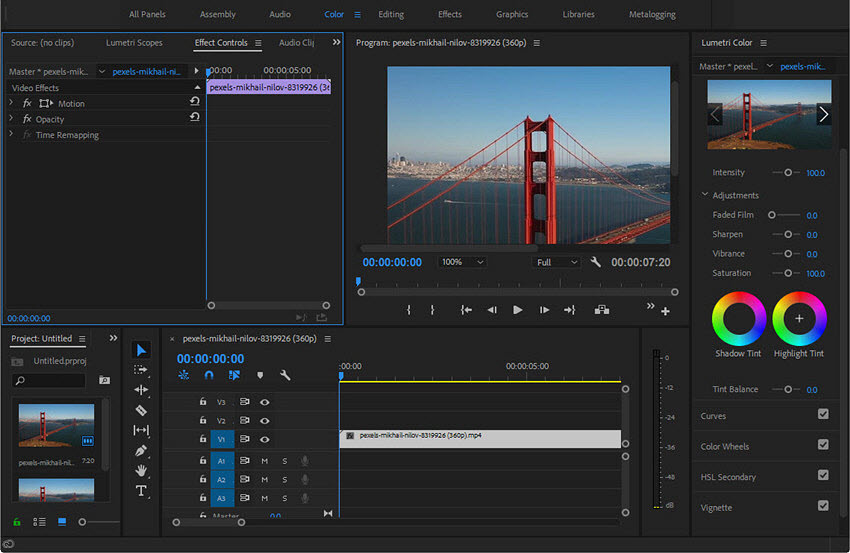Select the Pen tool
The height and width of the screenshot is (553, 850).
pyautogui.click(x=141, y=451)
